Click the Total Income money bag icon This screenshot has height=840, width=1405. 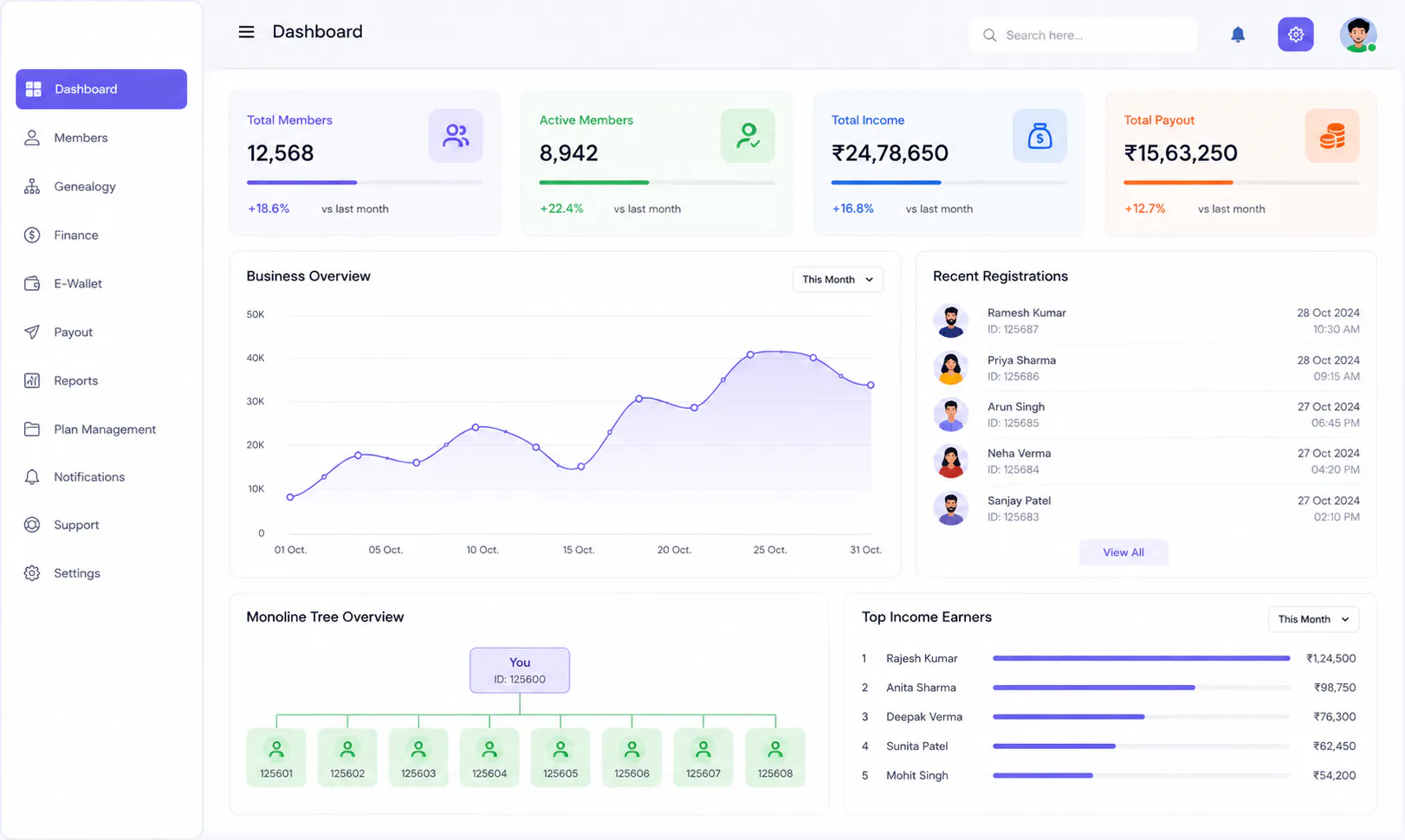click(x=1039, y=136)
